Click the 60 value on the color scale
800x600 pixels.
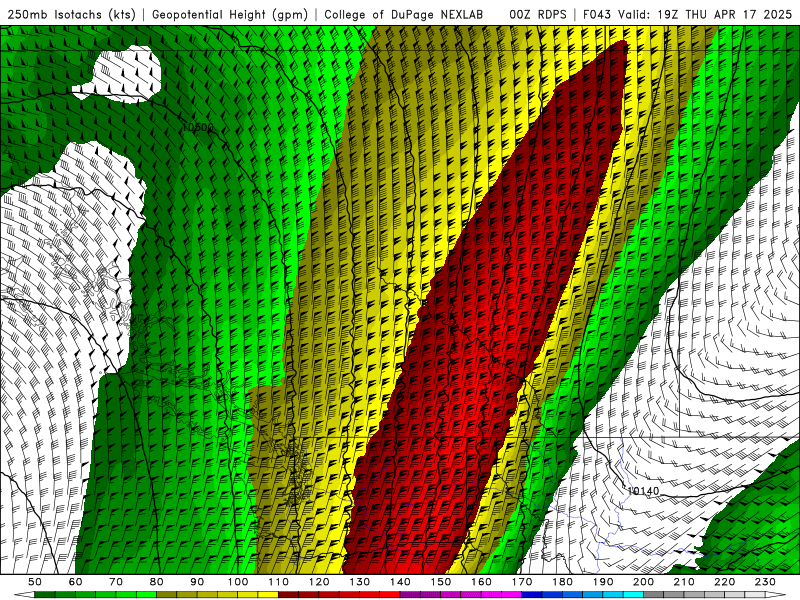pos(75,582)
